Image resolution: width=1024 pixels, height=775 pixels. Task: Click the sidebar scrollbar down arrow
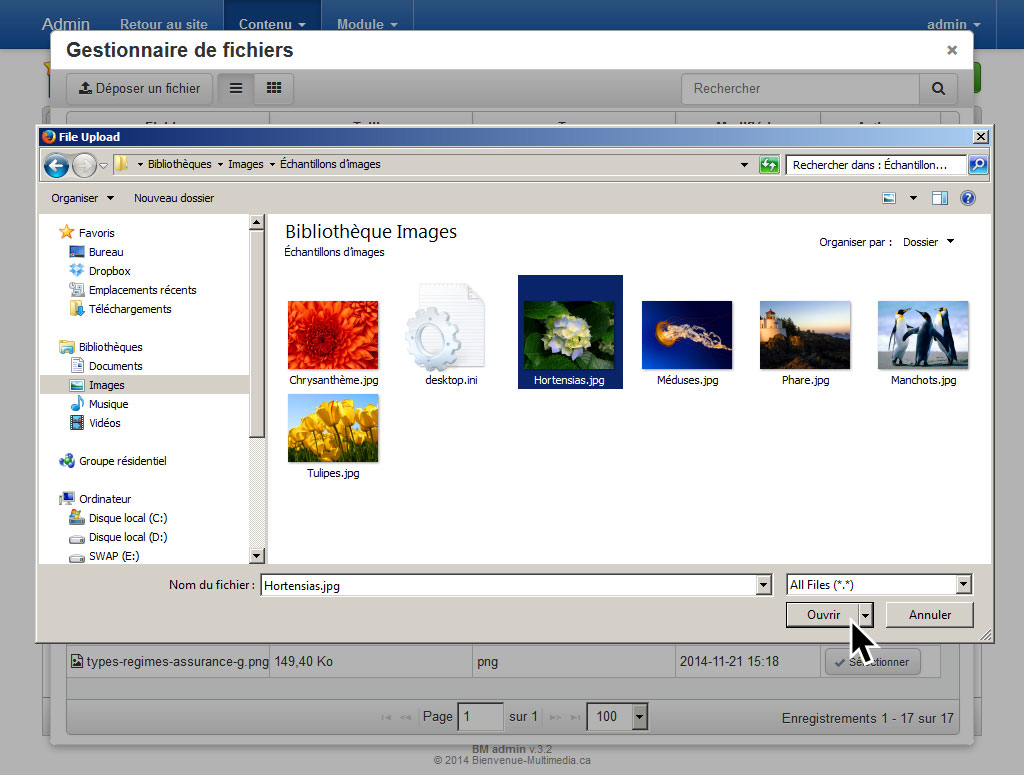coord(257,556)
